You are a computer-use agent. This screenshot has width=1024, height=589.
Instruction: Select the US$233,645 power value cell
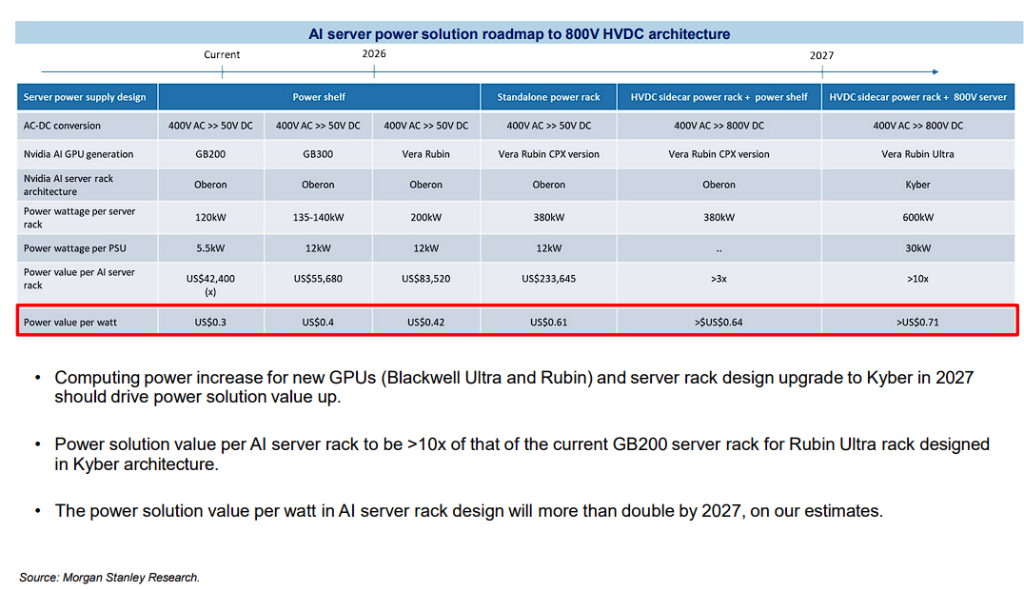click(x=548, y=279)
